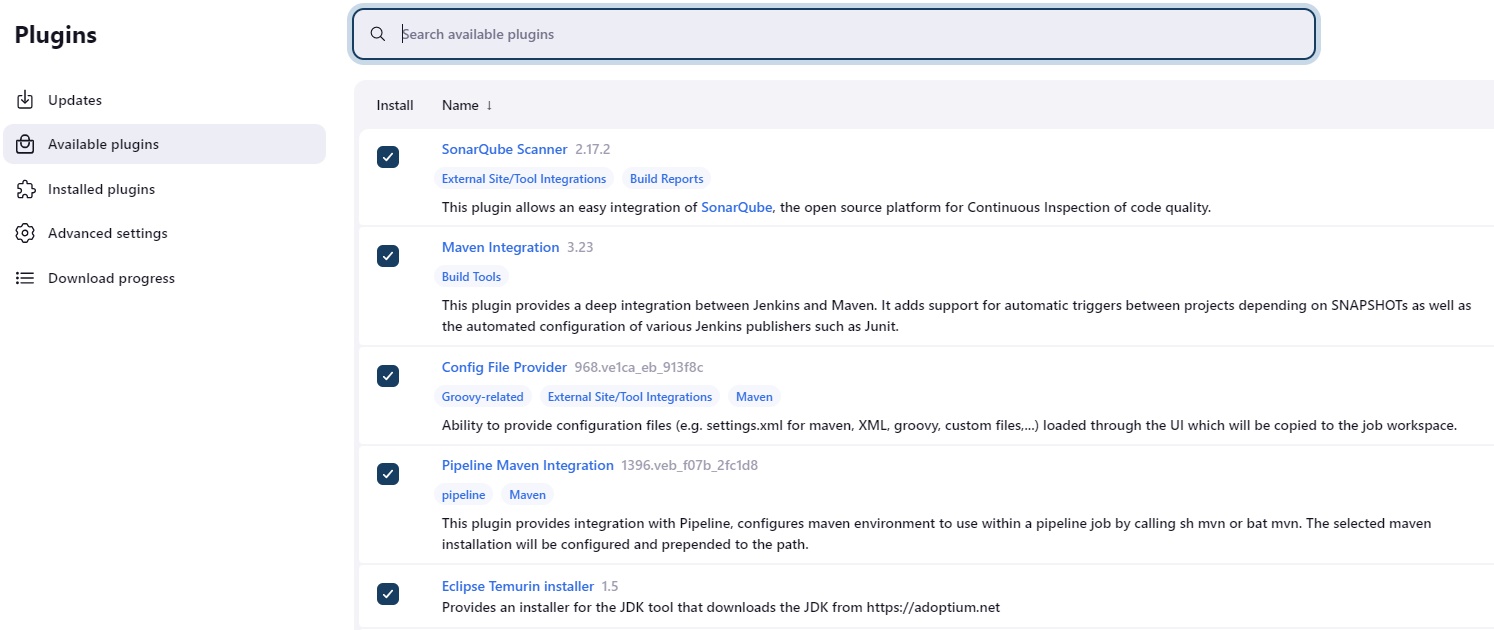
Task: Filter by the Groovy-related tag
Action: point(482,397)
